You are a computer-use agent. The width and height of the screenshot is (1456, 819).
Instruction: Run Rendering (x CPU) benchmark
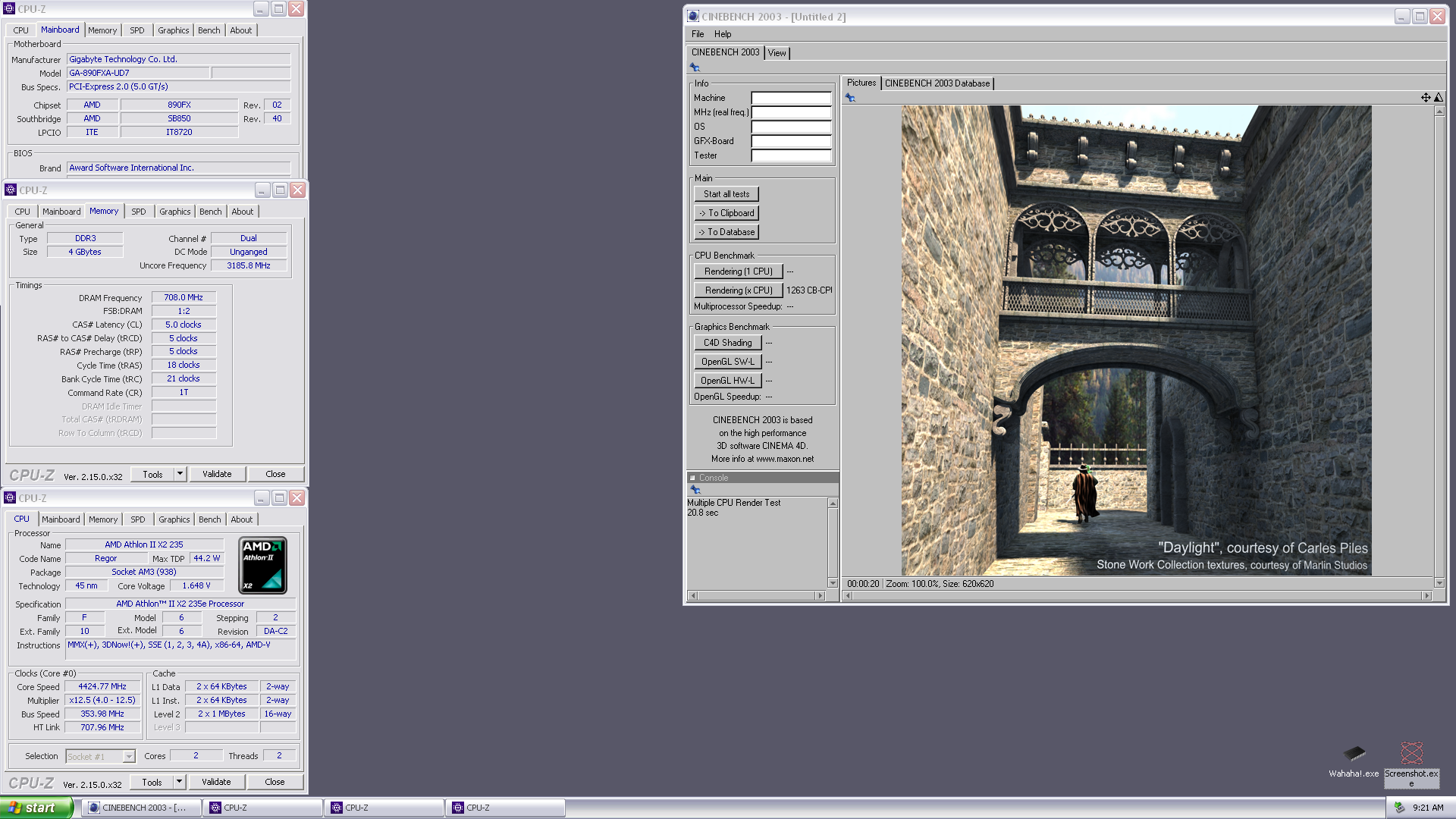coord(738,290)
